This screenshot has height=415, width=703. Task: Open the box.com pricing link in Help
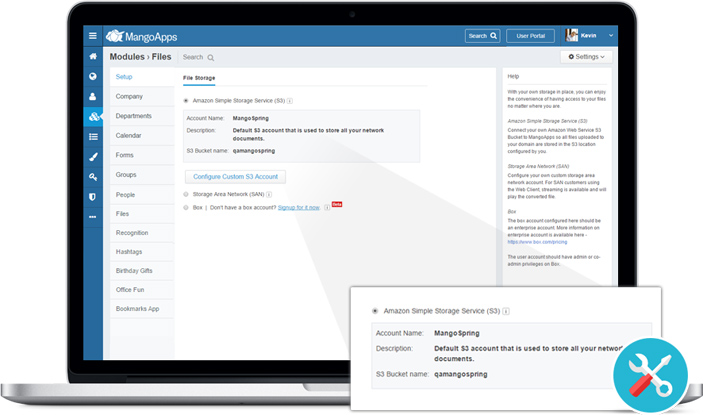[x=537, y=242]
